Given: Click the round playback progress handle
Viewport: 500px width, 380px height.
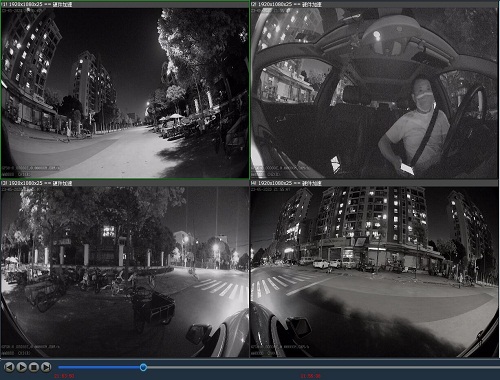Looking at the screenshot, I should point(143,367).
